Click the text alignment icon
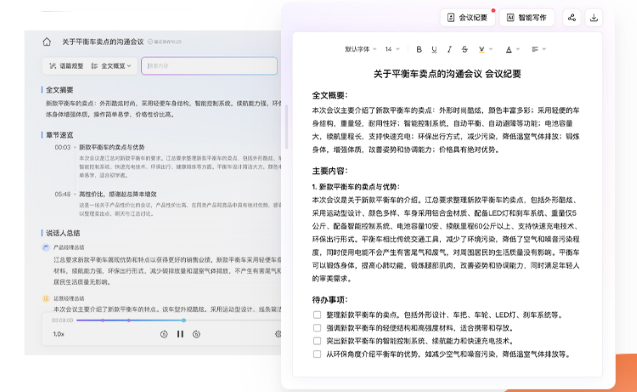The image size is (637, 392). click(x=535, y=49)
